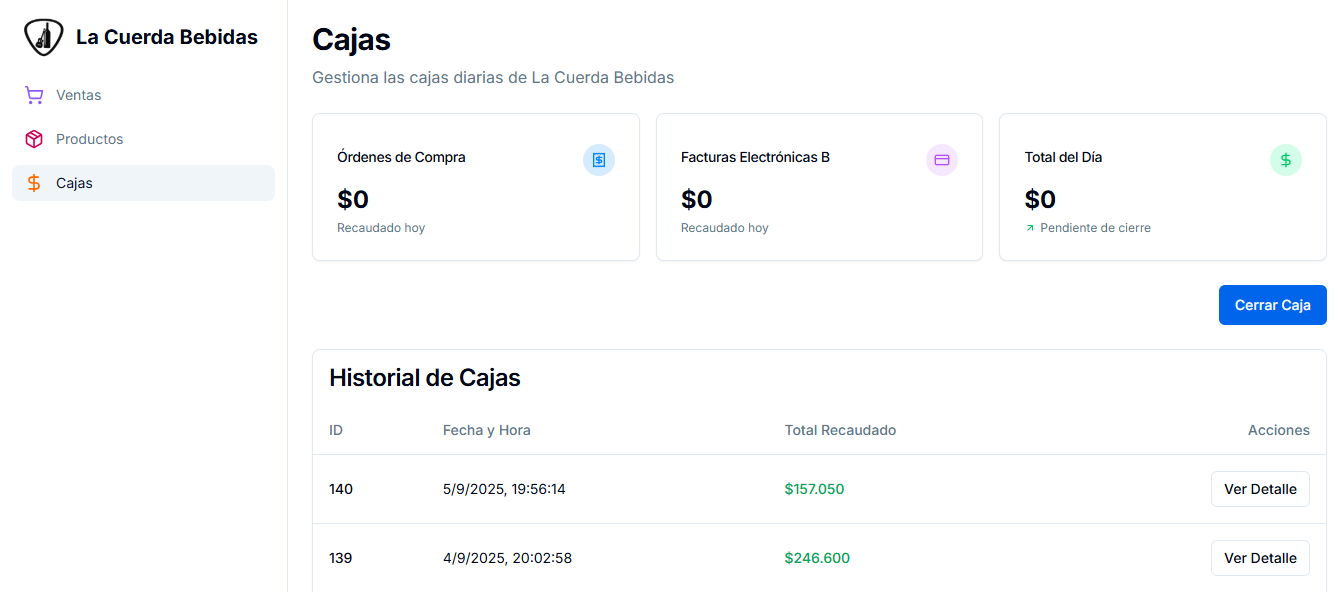Click the $0 total on Órdenes de Compra card
Viewport: 1339px width, 592px height.
click(352, 199)
